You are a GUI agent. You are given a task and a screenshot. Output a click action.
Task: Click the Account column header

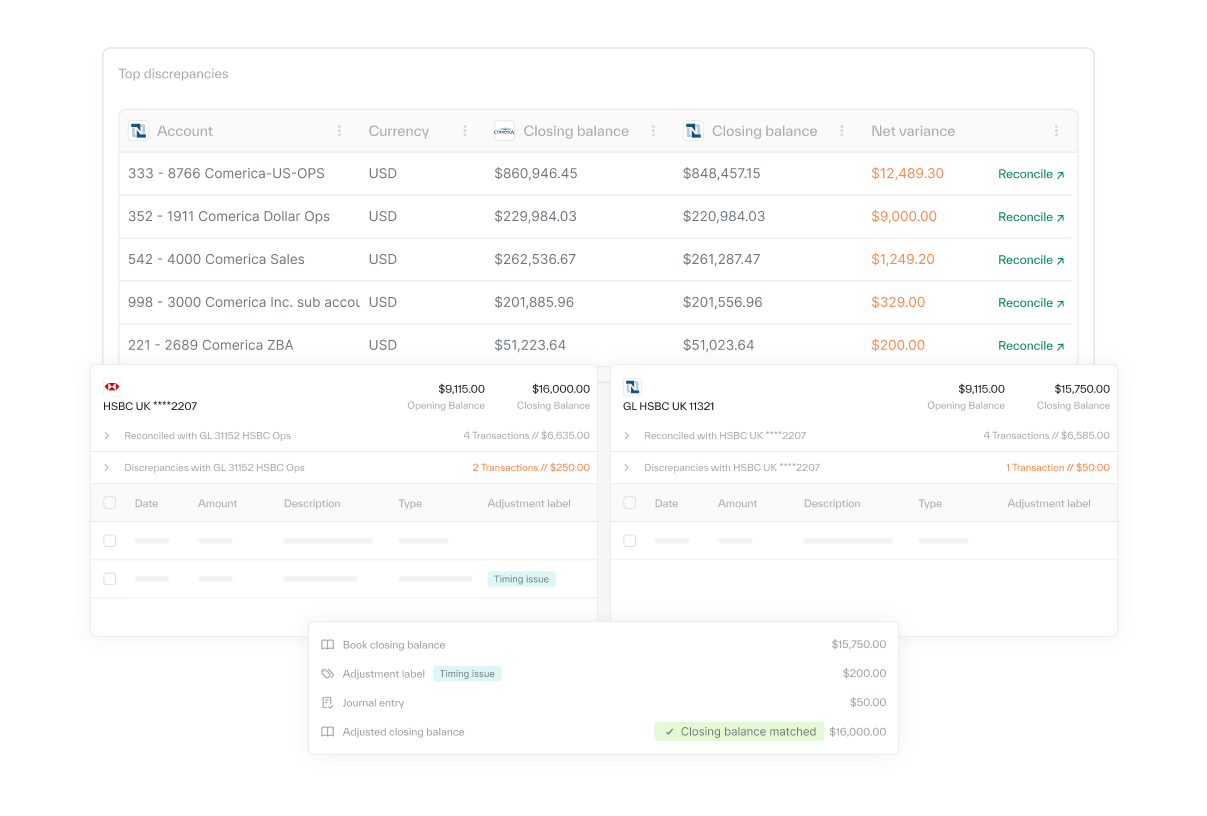[x=185, y=131]
